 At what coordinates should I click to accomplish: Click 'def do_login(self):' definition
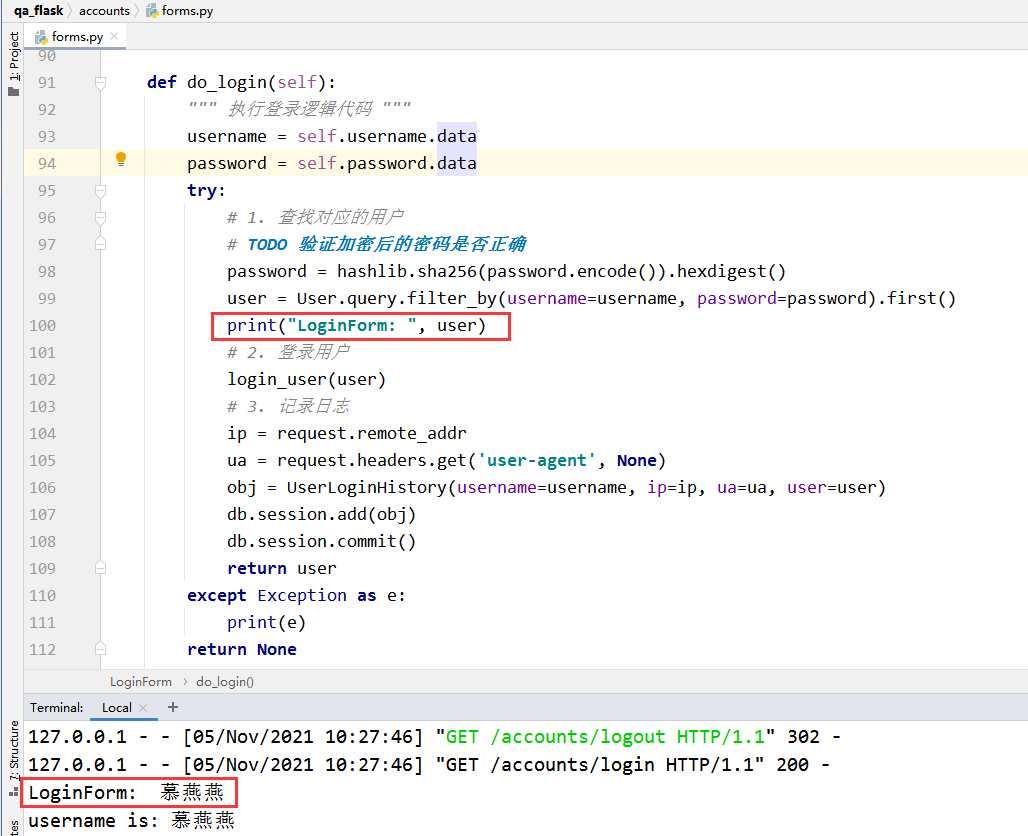click(241, 83)
